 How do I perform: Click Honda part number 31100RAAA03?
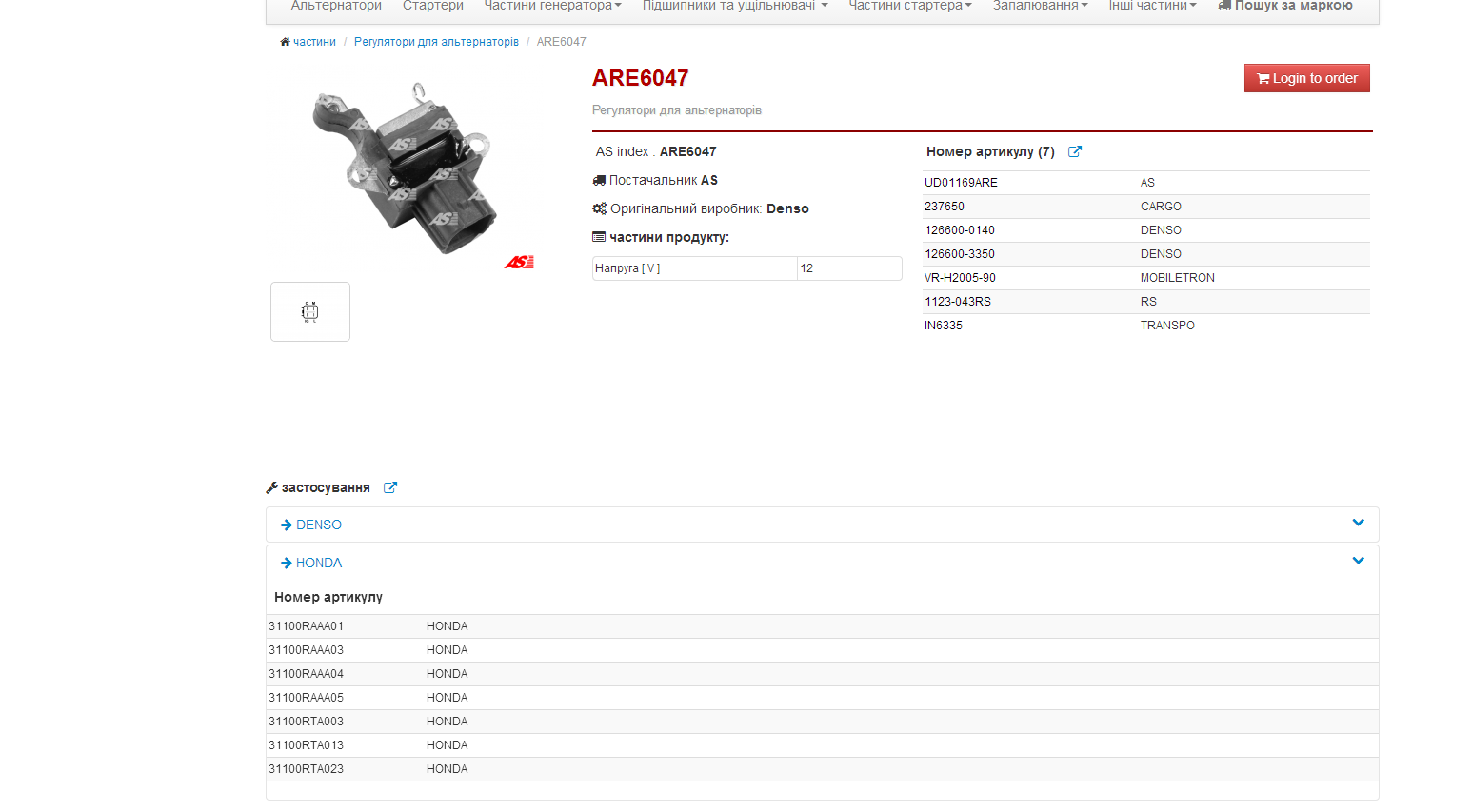[x=306, y=650]
